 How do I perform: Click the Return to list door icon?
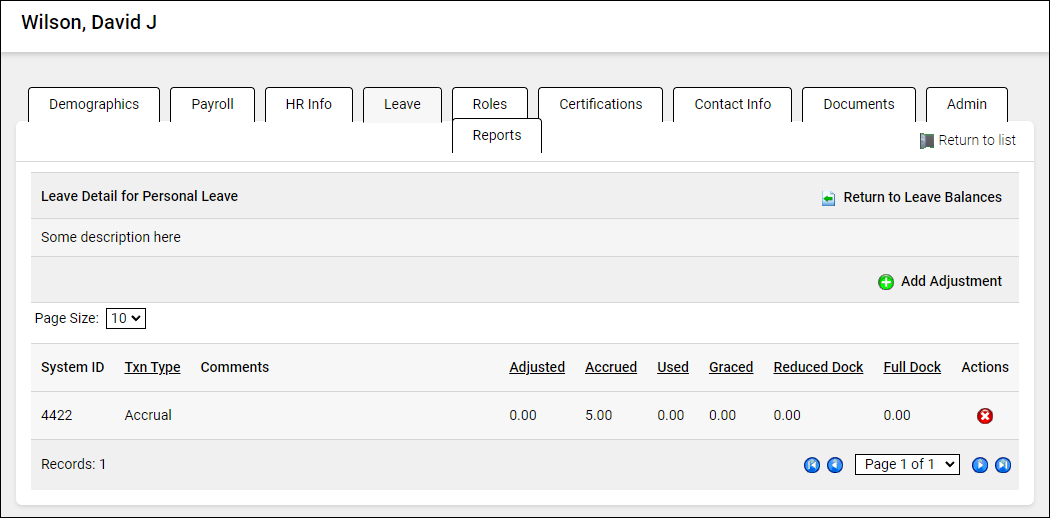pyautogui.click(x=926, y=141)
